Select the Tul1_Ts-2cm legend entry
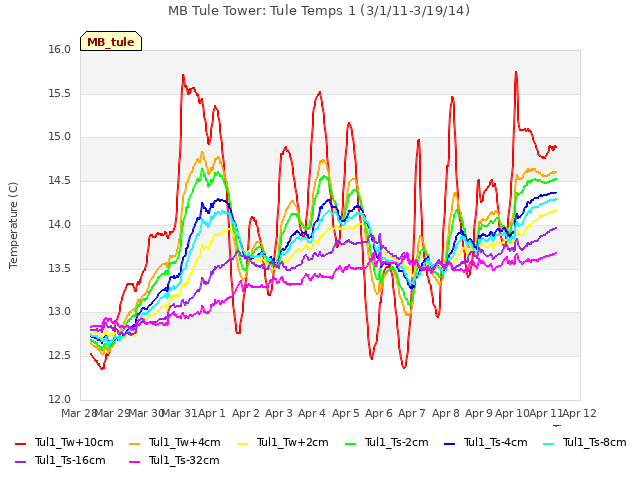This screenshot has height=480, width=640. [x=387, y=442]
